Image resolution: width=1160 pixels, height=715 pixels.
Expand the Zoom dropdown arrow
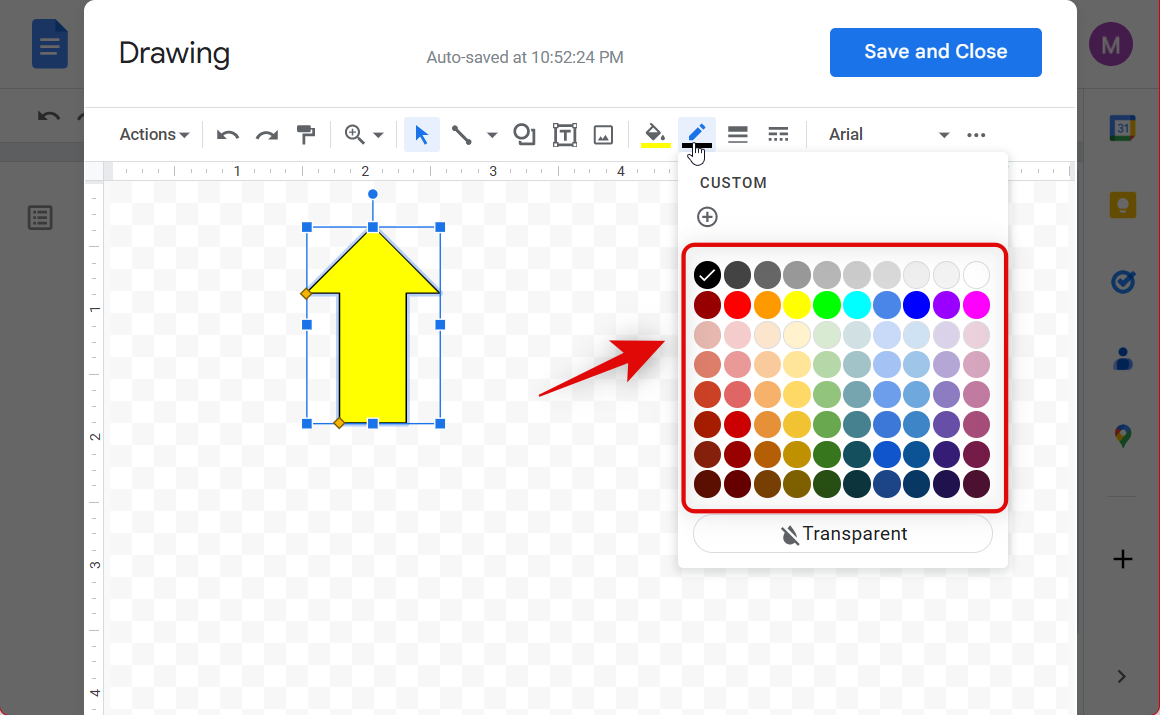(378, 135)
